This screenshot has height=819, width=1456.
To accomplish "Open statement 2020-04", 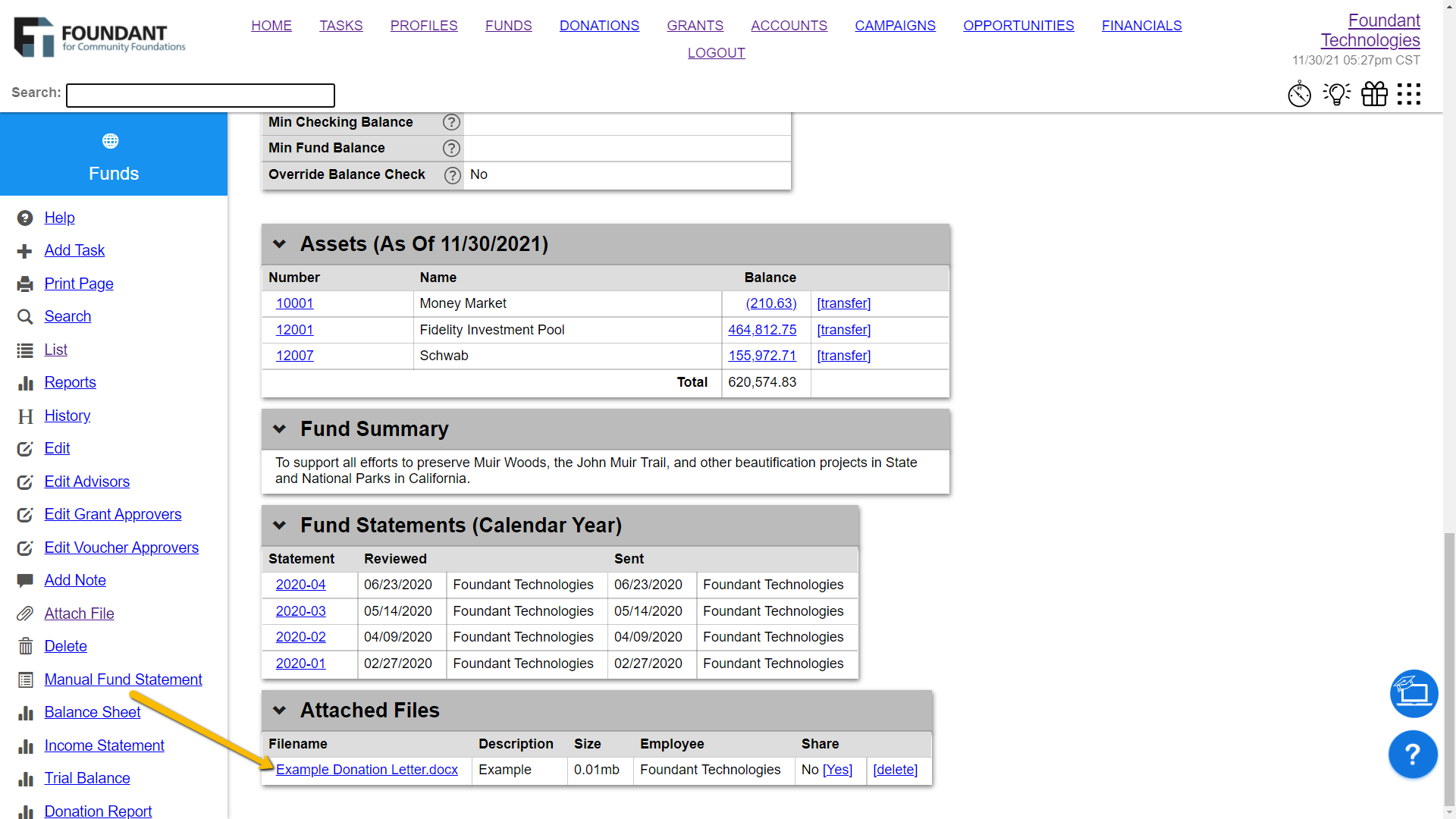I will 300,585.
